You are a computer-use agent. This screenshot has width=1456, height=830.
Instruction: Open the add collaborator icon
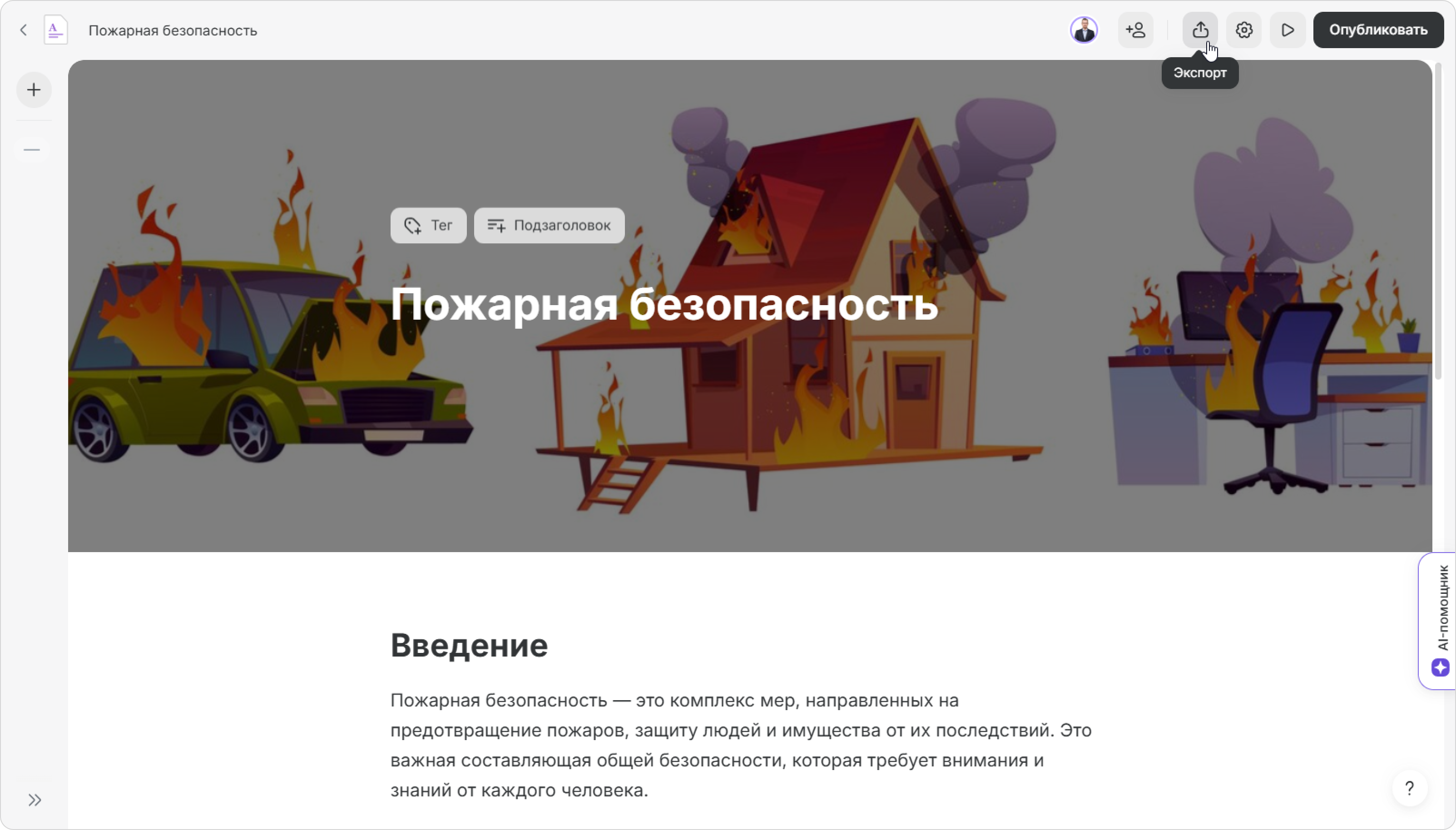pos(1136,30)
